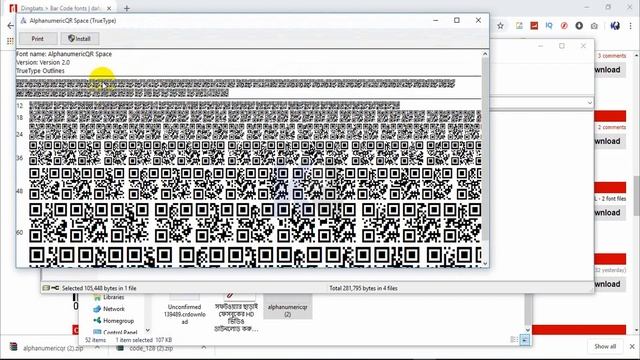Click the 'Font name: AlphanumericQR Space' line
The width and height of the screenshot is (640, 360).
(x=64, y=54)
